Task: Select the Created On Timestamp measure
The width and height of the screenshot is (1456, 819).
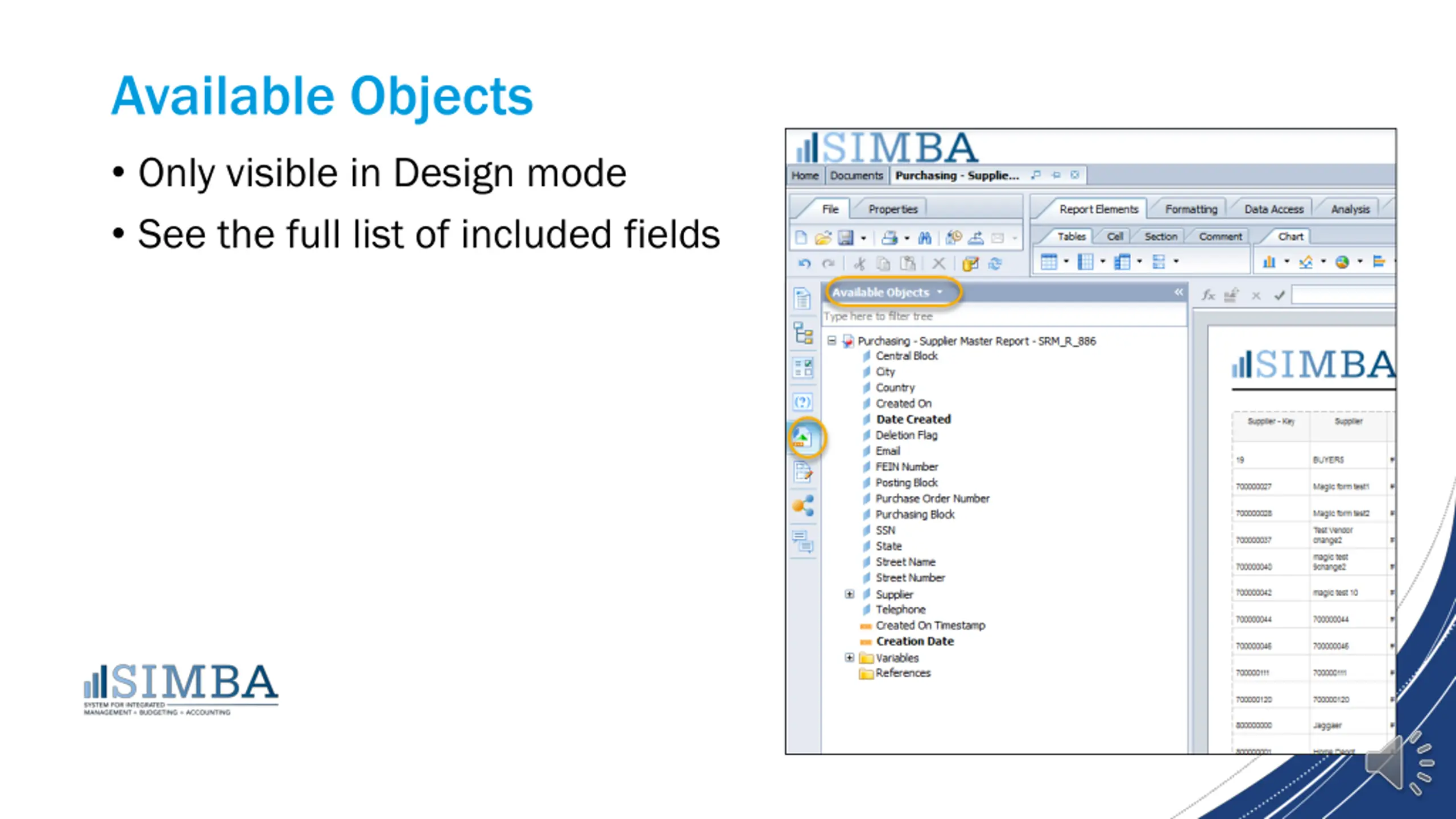Action: (930, 626)
